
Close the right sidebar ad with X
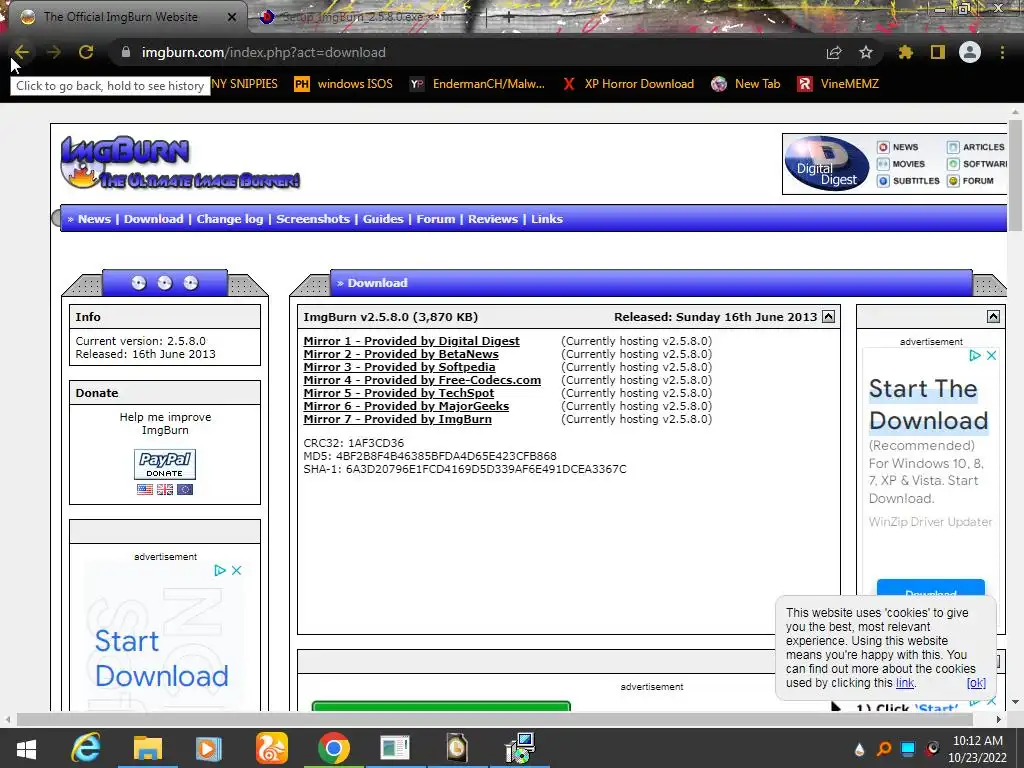coord(991,355)
